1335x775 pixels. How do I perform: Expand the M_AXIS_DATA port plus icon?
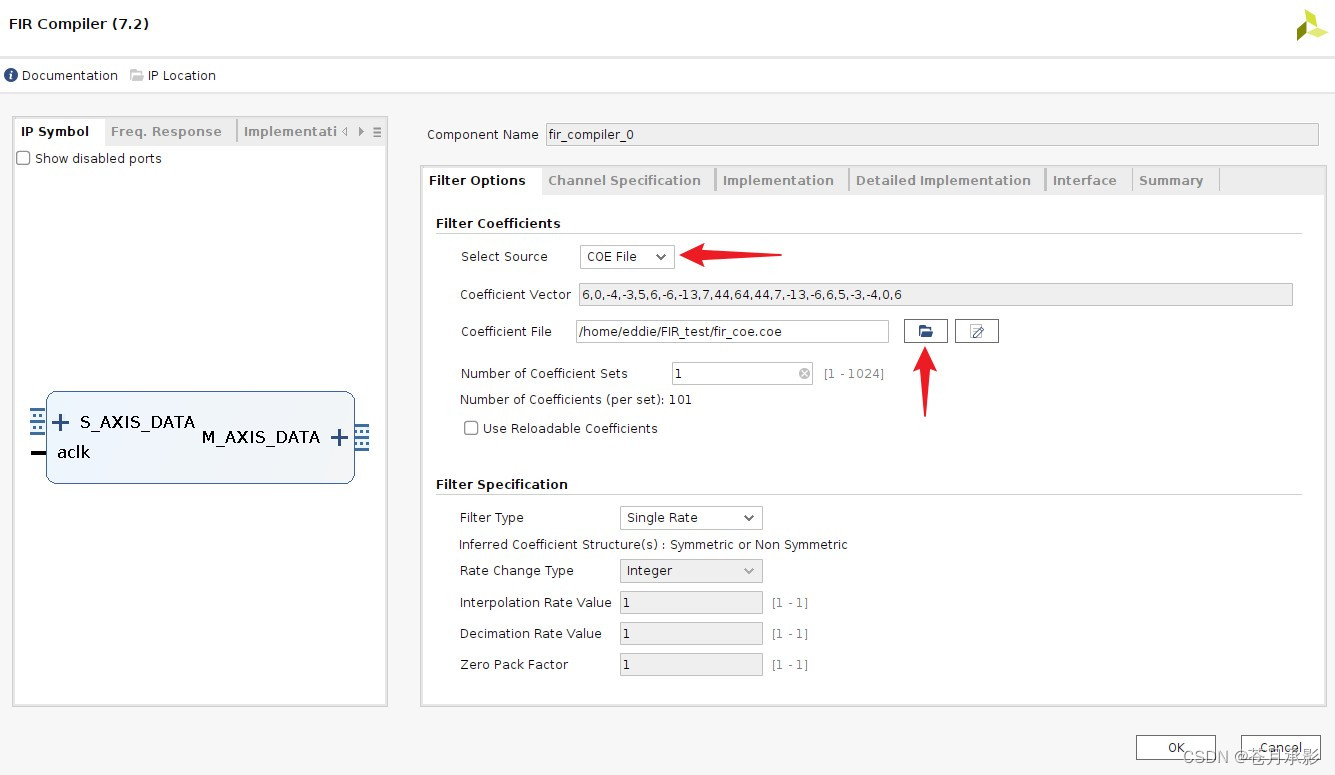click(x=339, y=437)
